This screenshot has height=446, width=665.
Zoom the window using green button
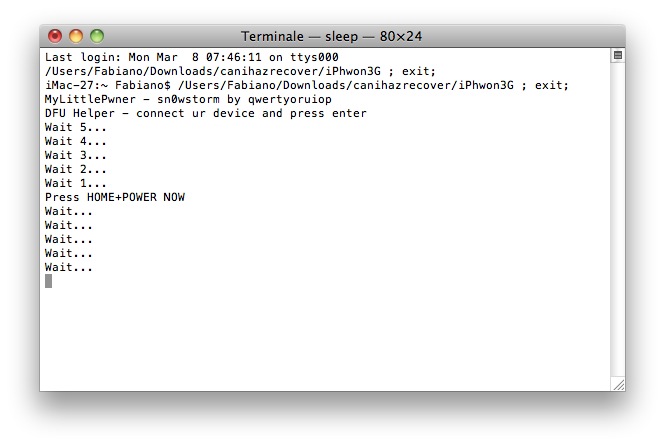coord(97,36)
